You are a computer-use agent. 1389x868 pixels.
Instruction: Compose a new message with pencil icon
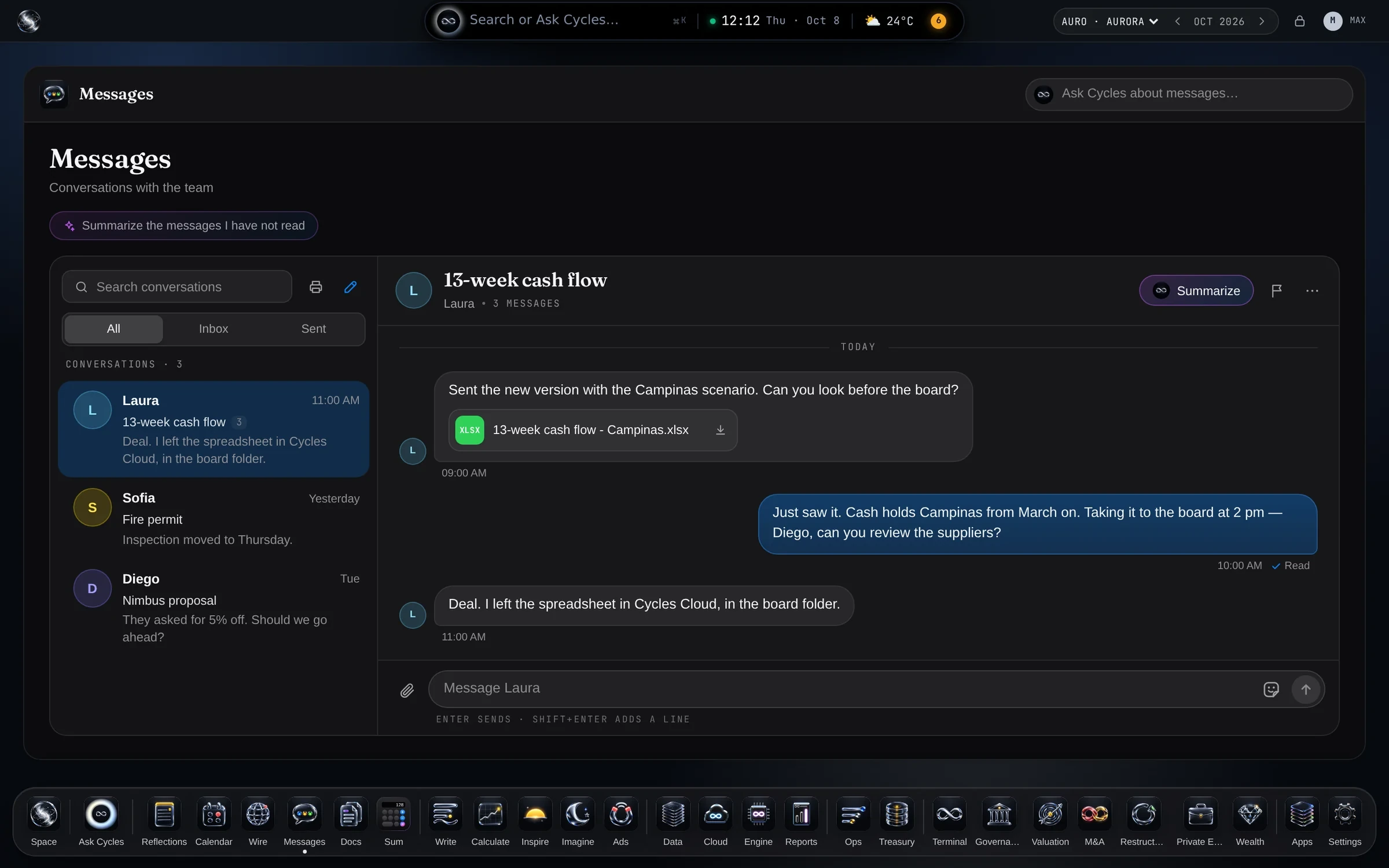click(x=350, y=287)
